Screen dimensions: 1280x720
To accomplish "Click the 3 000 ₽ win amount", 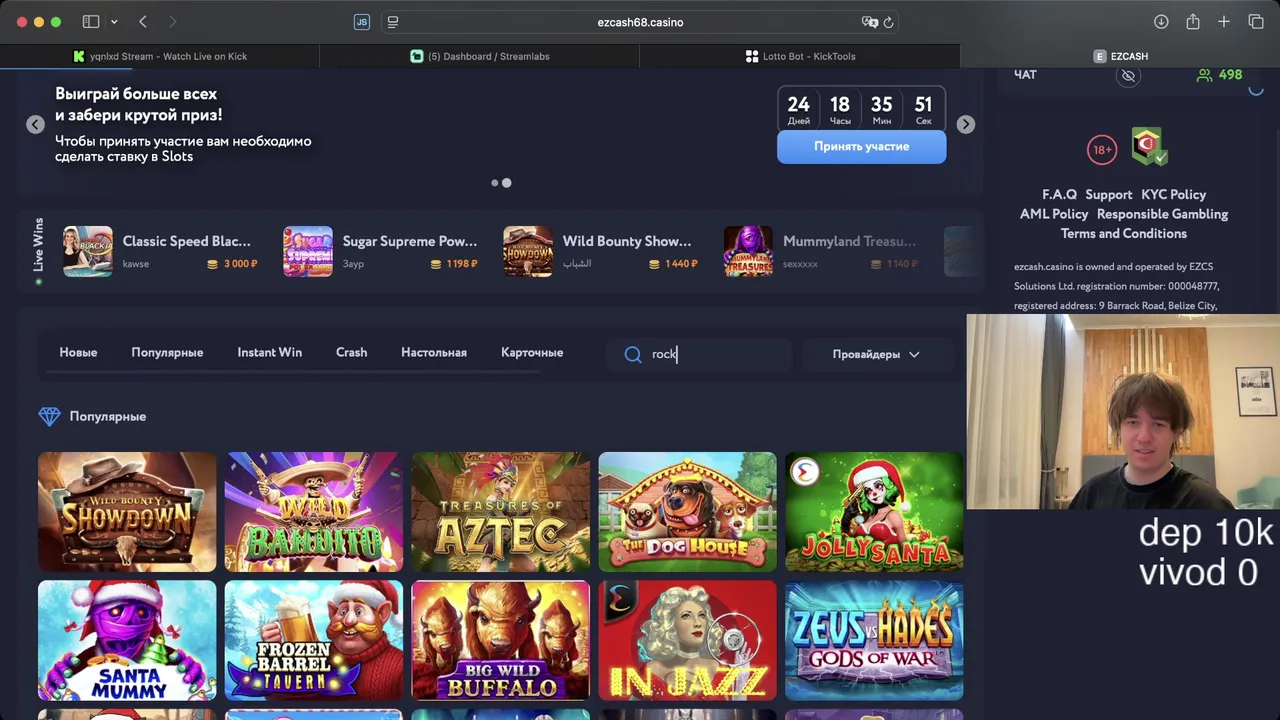I will click(x=240, y=264).
